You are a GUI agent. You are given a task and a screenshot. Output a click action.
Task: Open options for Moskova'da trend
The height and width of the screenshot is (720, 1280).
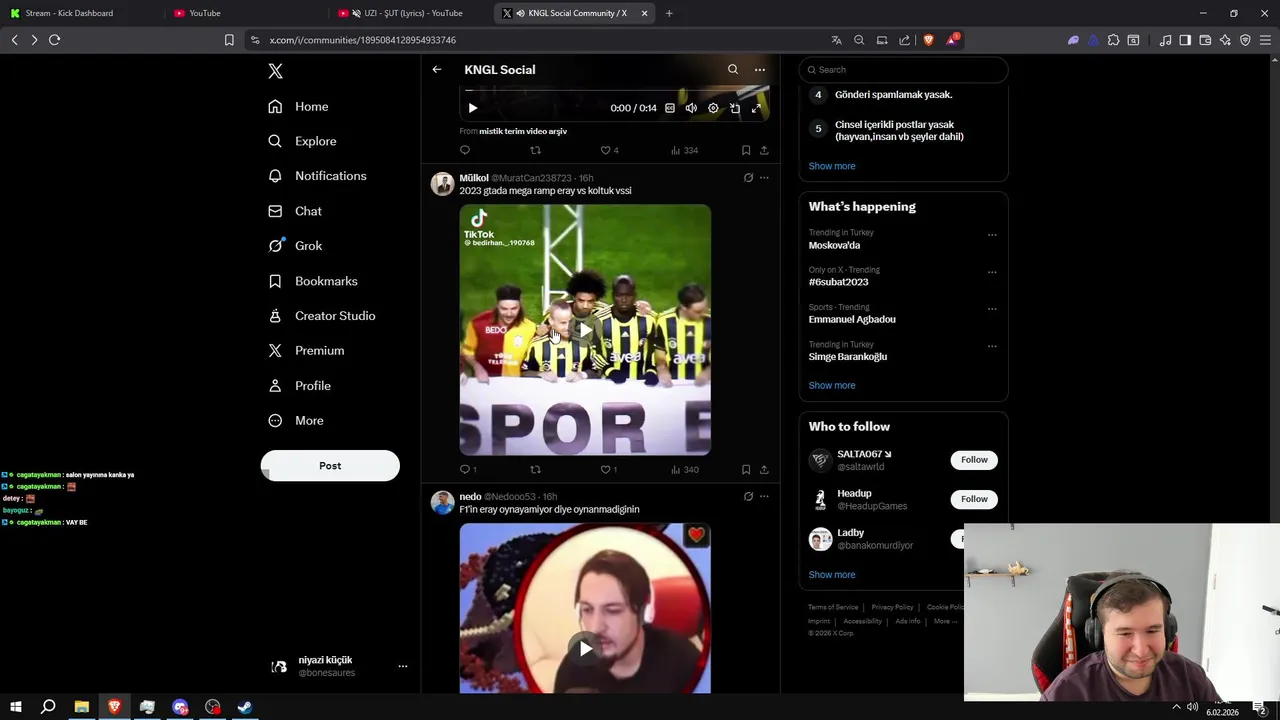(x=992, y=235)
